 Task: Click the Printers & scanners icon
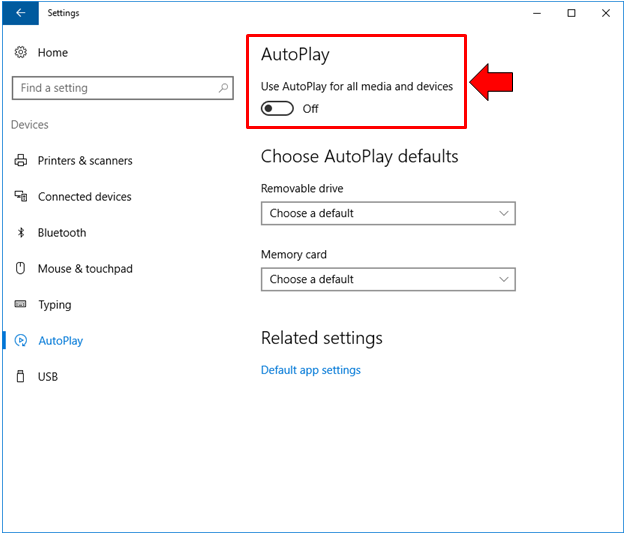pos(21,161)
